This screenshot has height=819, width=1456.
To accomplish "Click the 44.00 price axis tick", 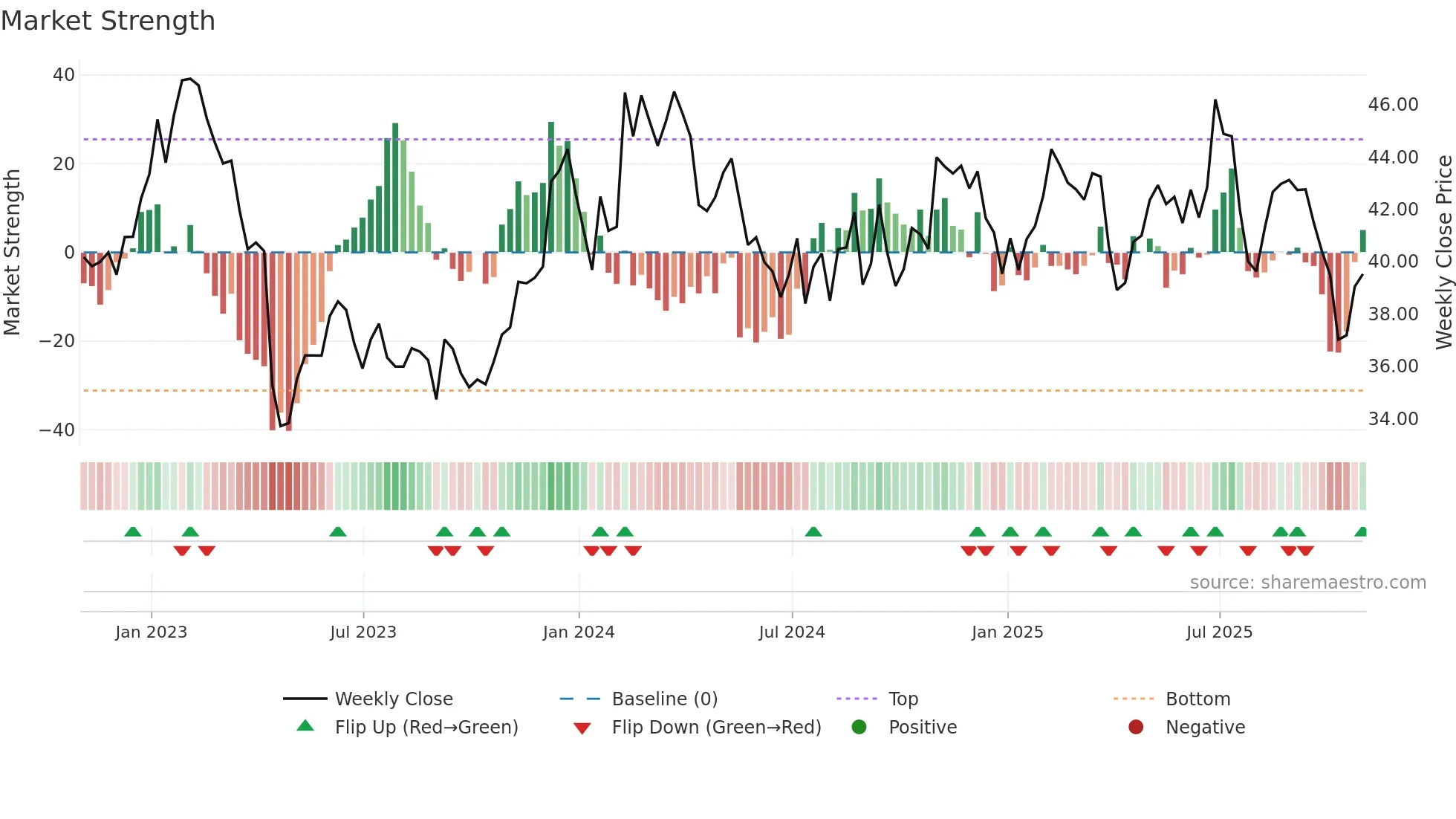I will point(1394,157).
